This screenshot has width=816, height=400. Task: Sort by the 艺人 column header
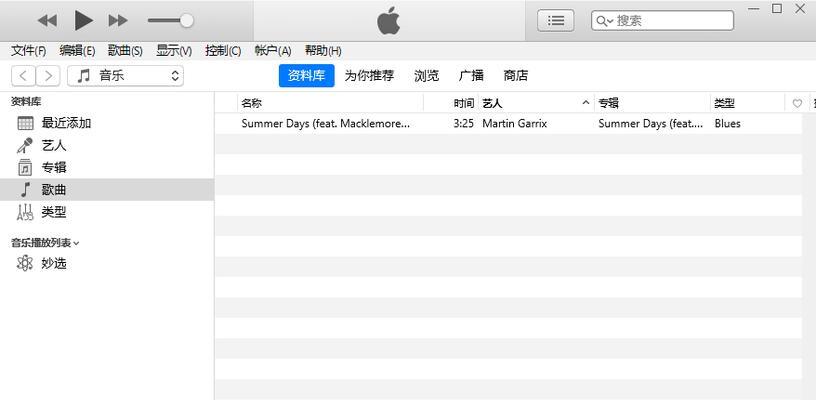pyautogui.click(x=536, y=103)
